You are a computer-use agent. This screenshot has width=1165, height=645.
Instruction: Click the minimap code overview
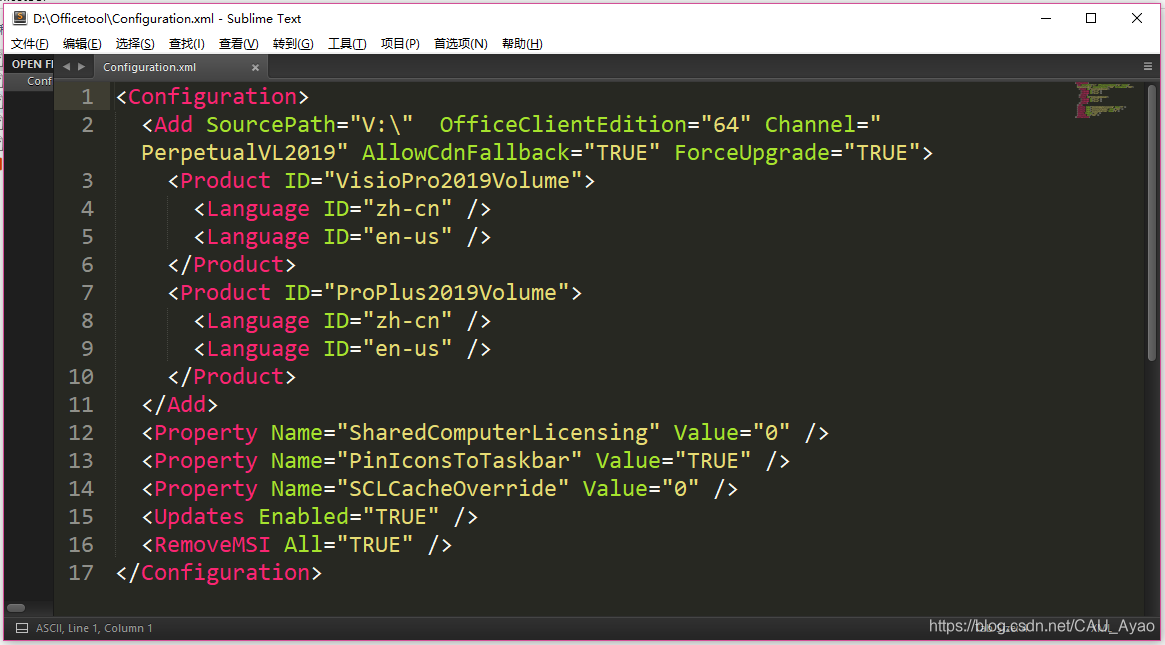(1104, 100)
